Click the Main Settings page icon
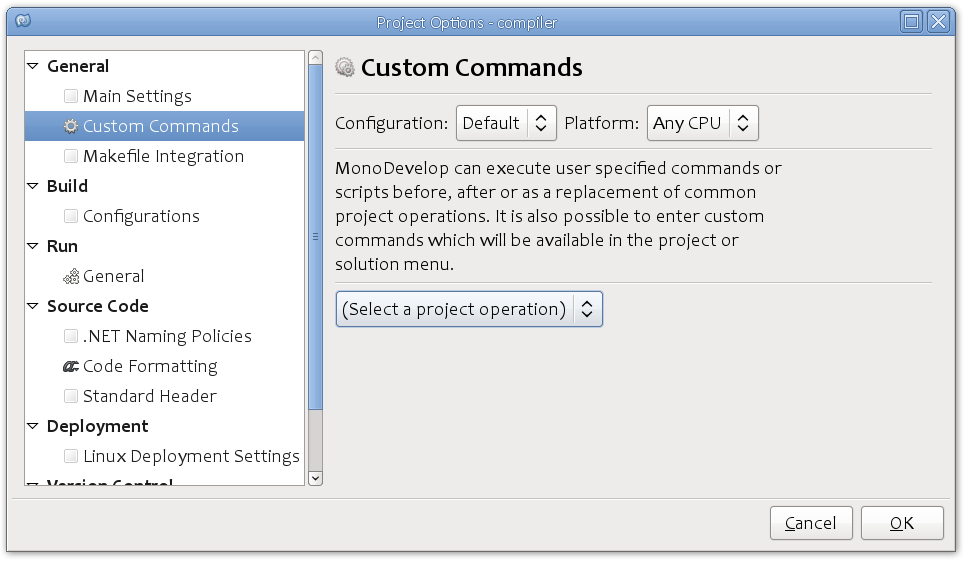This screenshot has height=566, width=971. (71, 96)
